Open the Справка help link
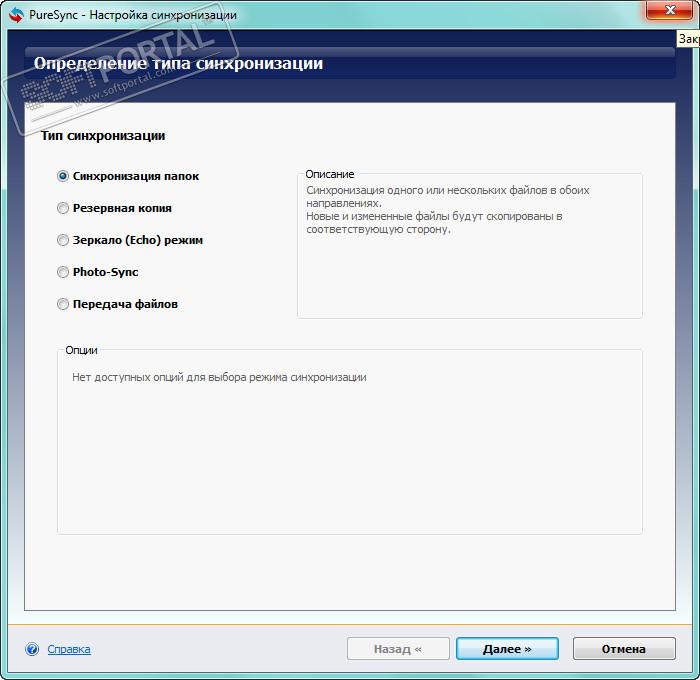Image resolution: width=700 pixels, height=680 pixels. coord(69,649)
